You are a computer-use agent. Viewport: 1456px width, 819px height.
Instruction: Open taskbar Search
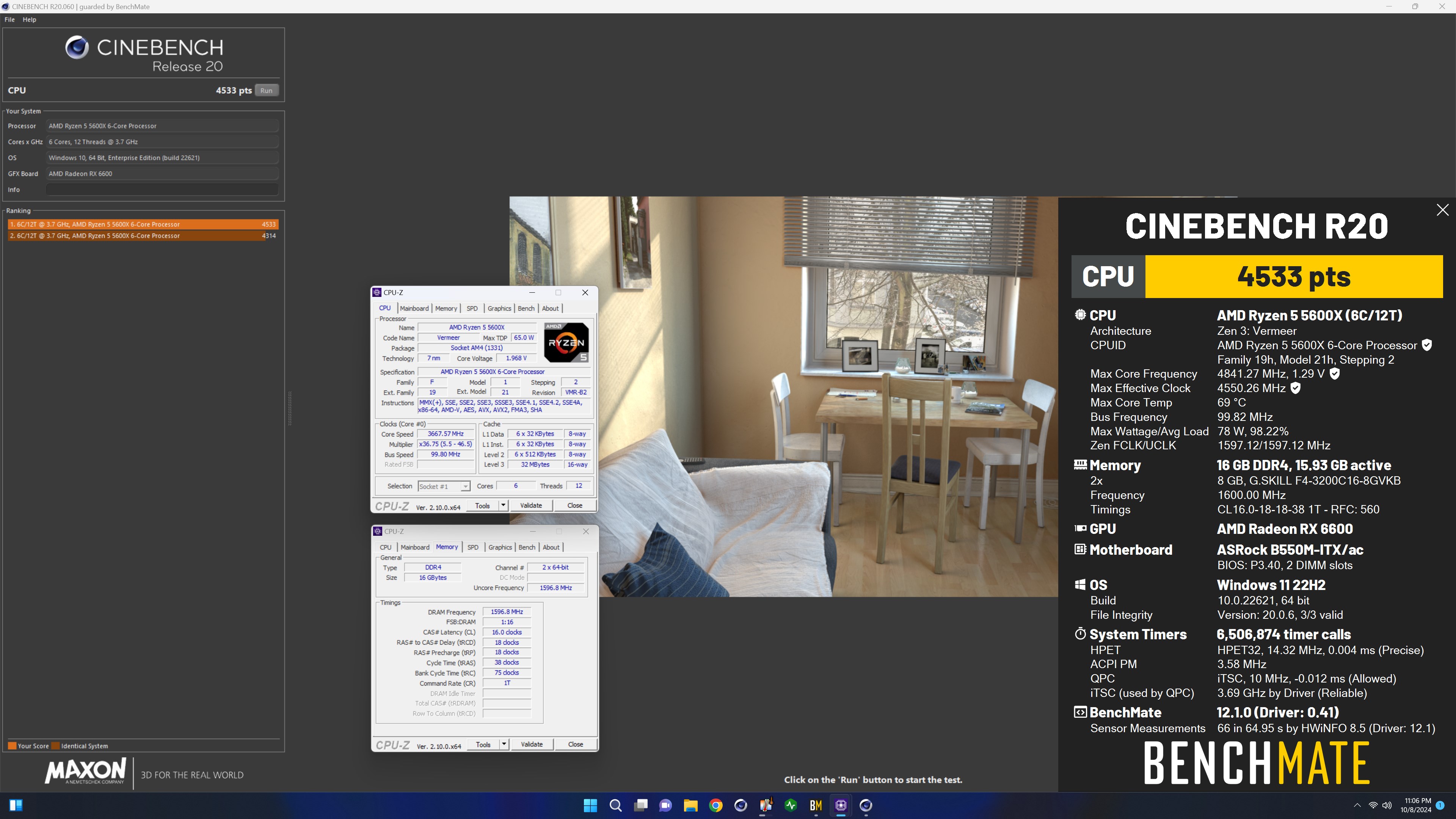(x=615, y=805)
